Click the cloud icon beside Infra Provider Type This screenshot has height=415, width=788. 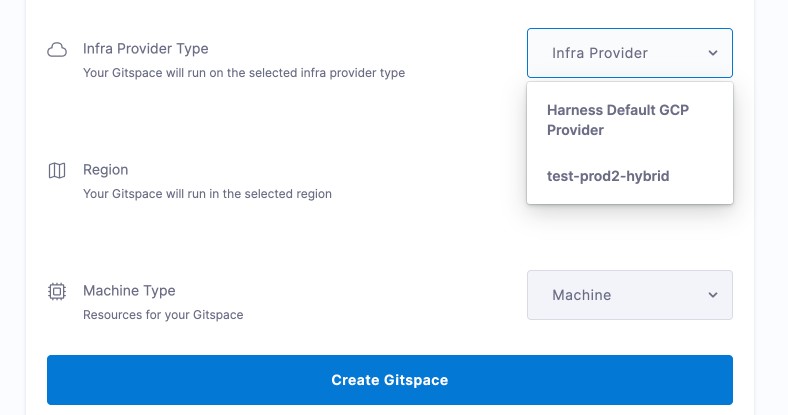(57, 49)
